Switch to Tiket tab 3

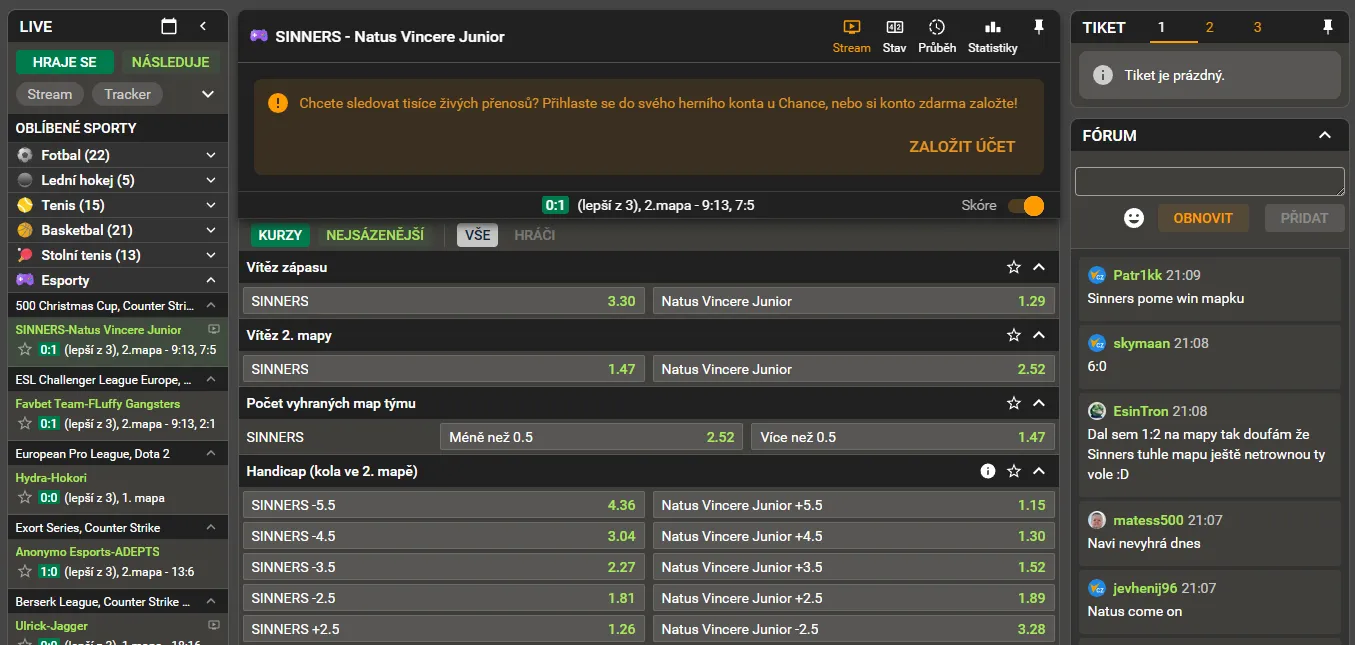click(1257, 28)
